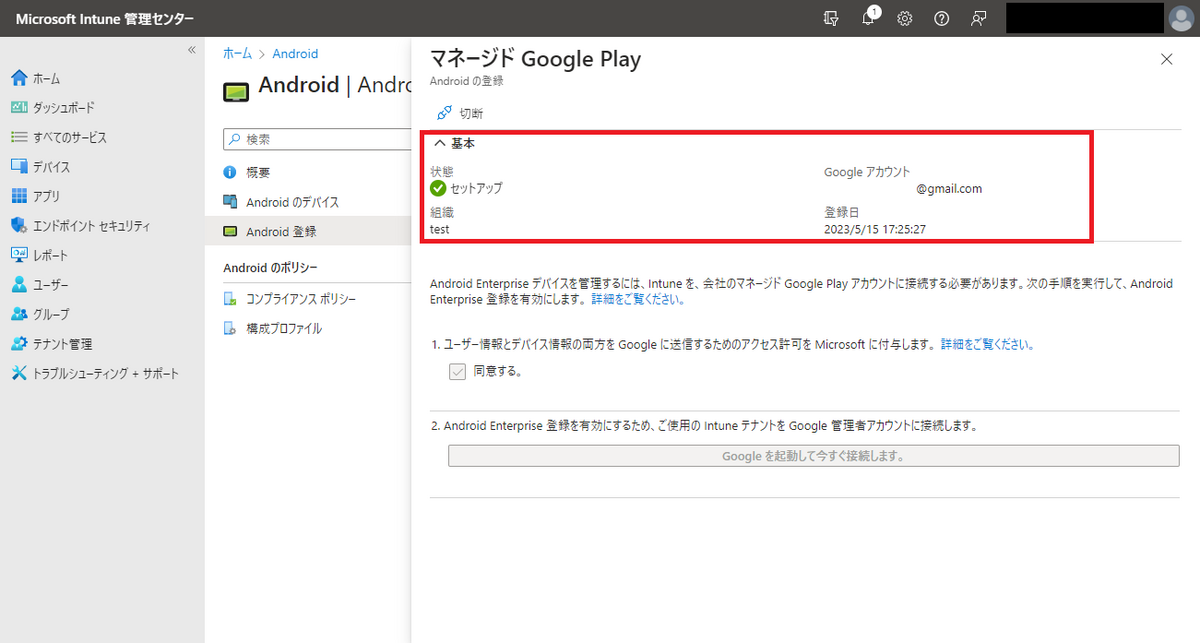The height and width of the screenshot is (643, 1200).
Task: Click the エンドポイント セキュリティ shield icon
Action: [x=18, y=226]
